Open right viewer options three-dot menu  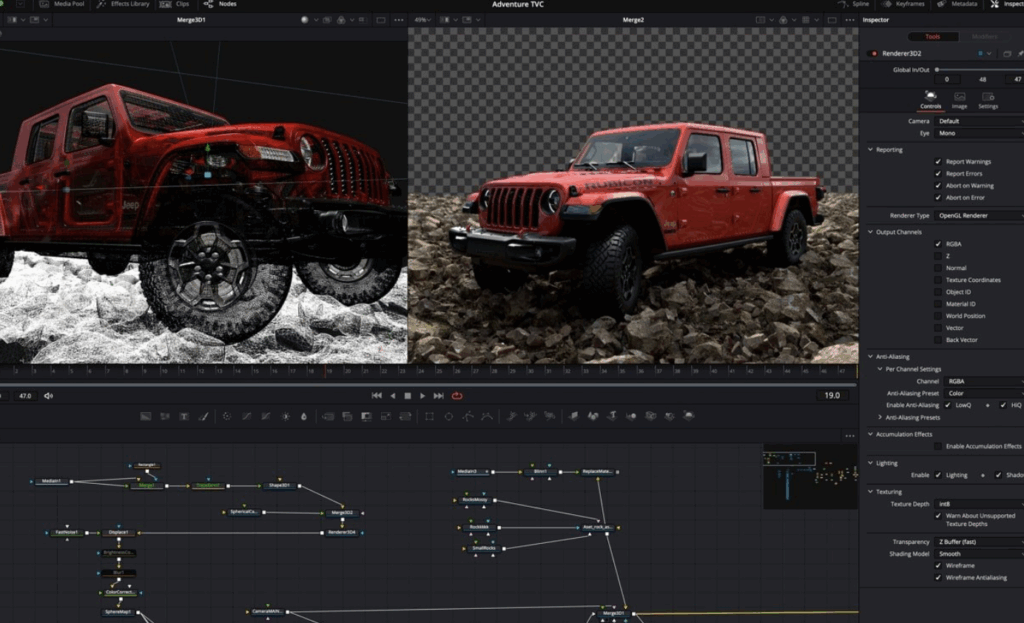click(x=850, y=20)
